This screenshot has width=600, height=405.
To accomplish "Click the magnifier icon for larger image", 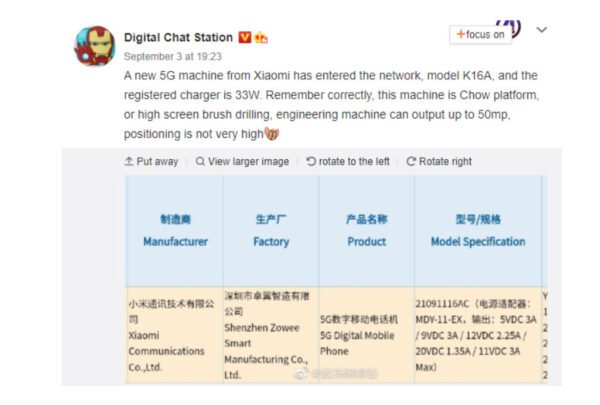I will tap(200, 161).
